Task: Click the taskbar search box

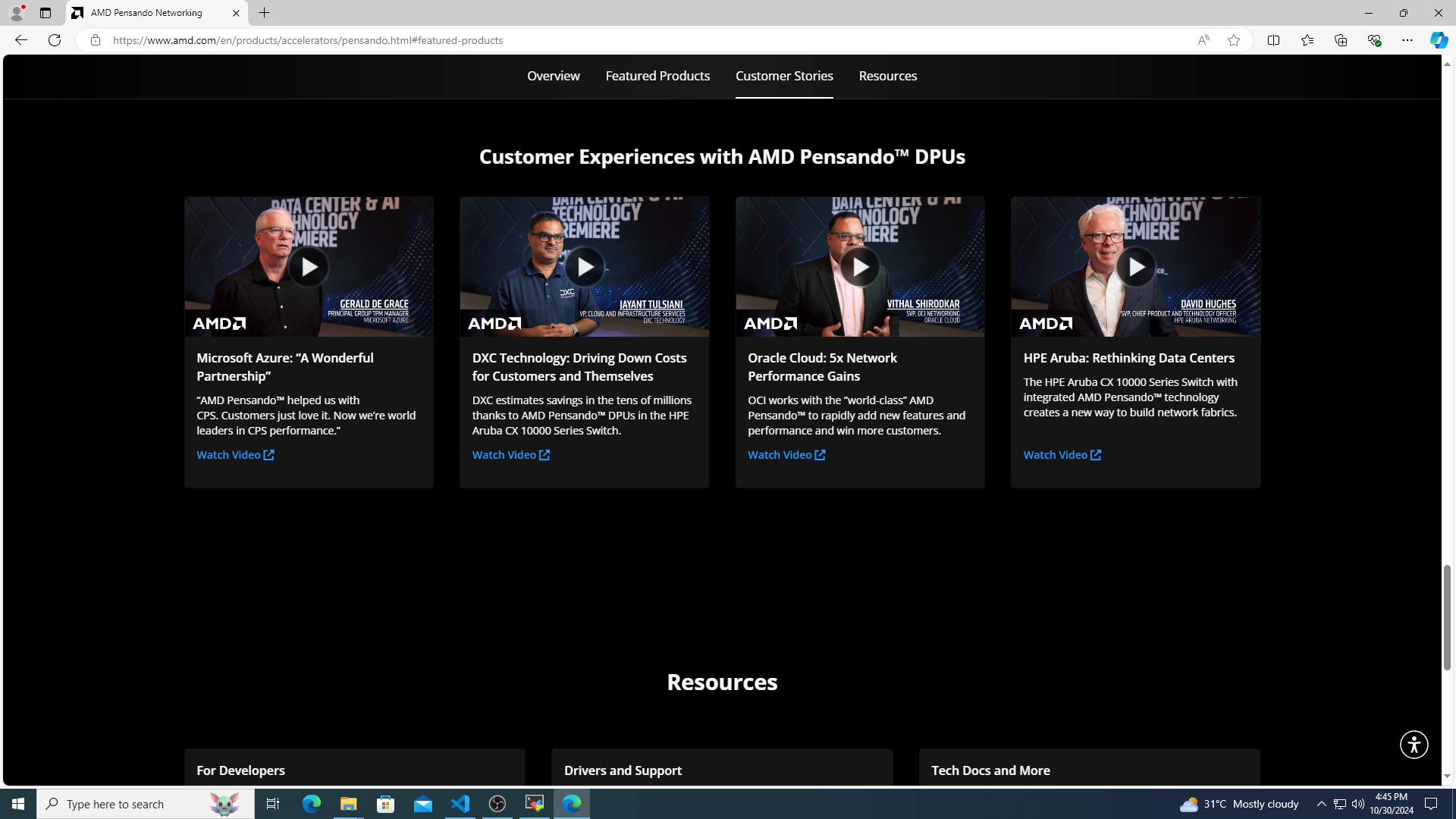Action: [146, 804]
